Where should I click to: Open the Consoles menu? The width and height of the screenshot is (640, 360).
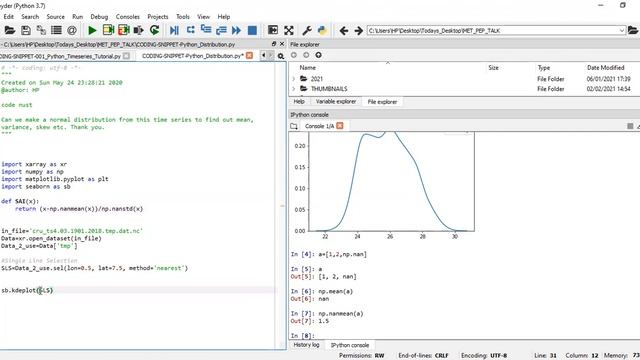pyautogui.click(x=128, y=17)
